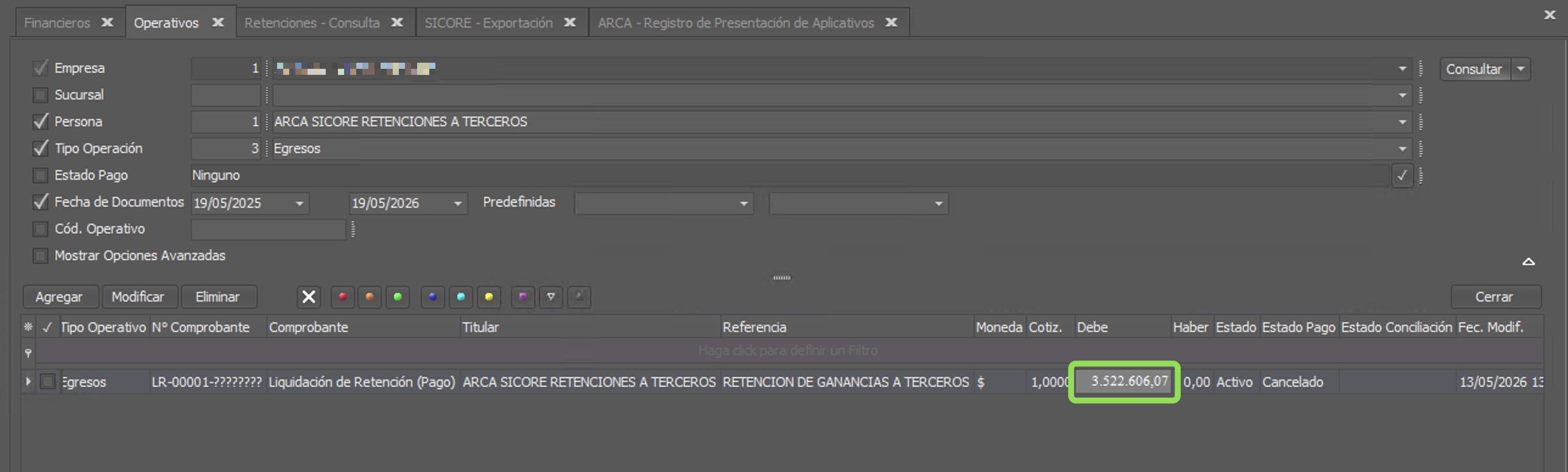Open the Consultar button's dropdown arrow

[1521, 69]
